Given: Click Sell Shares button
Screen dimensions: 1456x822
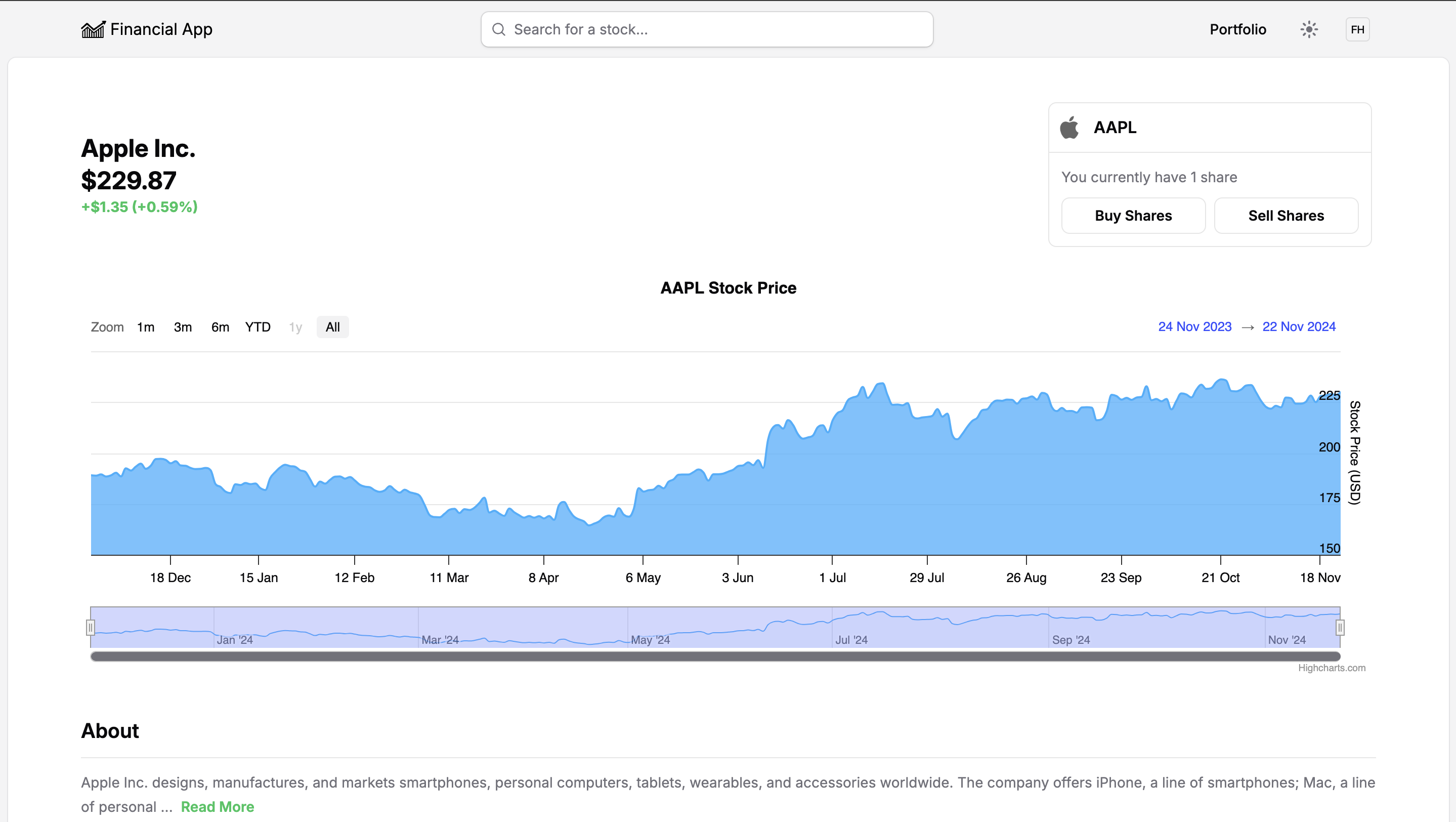Looking at the screenshot, I should [x=1286, y=216].
